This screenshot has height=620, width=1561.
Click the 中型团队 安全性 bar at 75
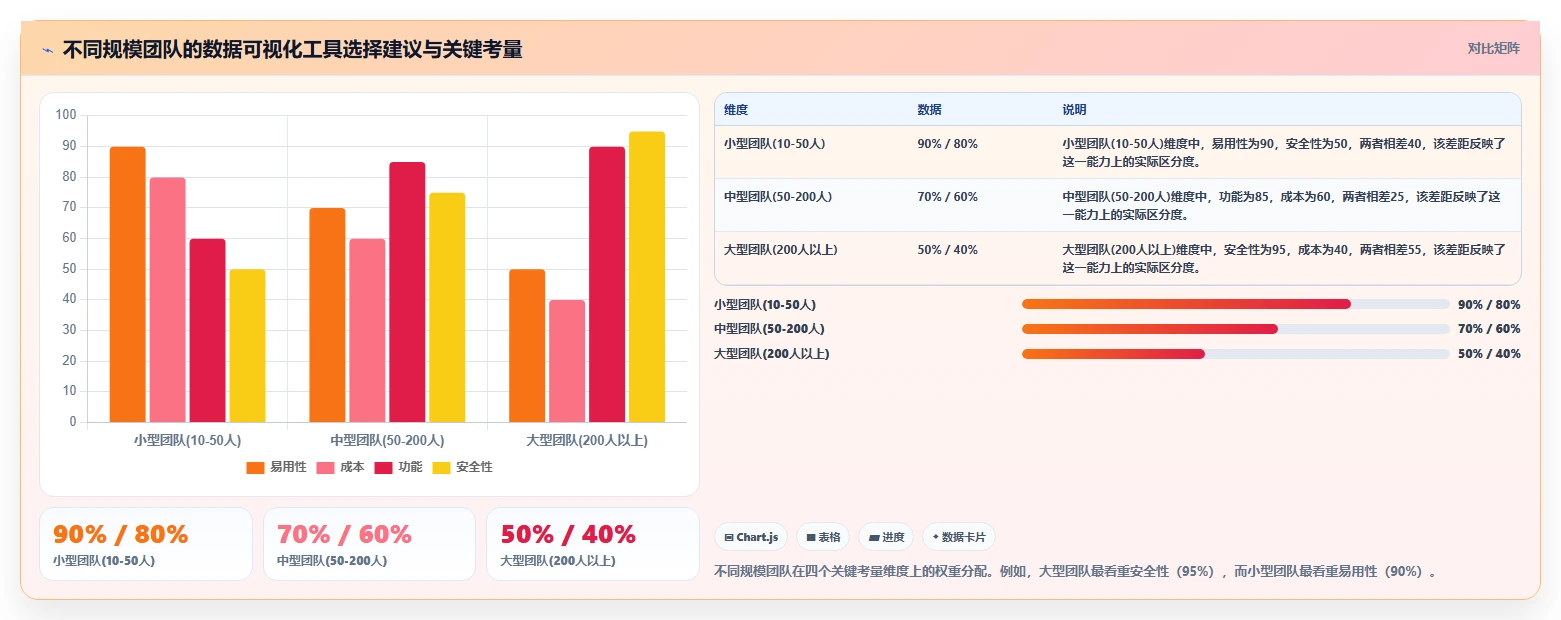[447, 307]
